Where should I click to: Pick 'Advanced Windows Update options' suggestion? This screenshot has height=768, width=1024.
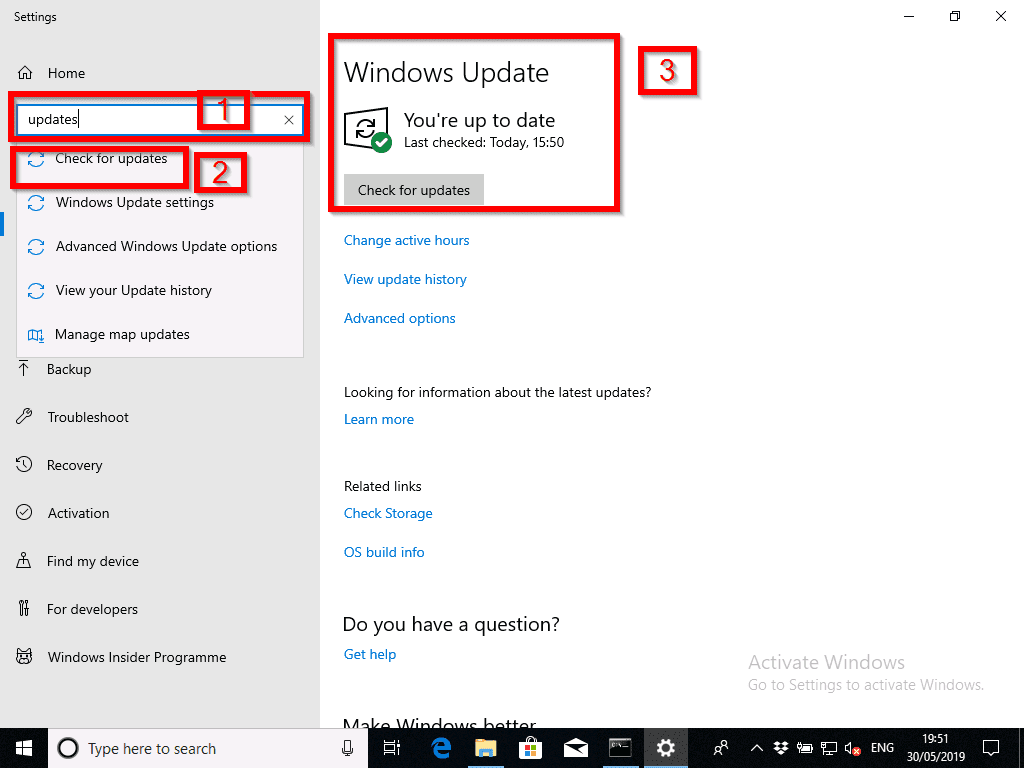click(x=166, y=246)
